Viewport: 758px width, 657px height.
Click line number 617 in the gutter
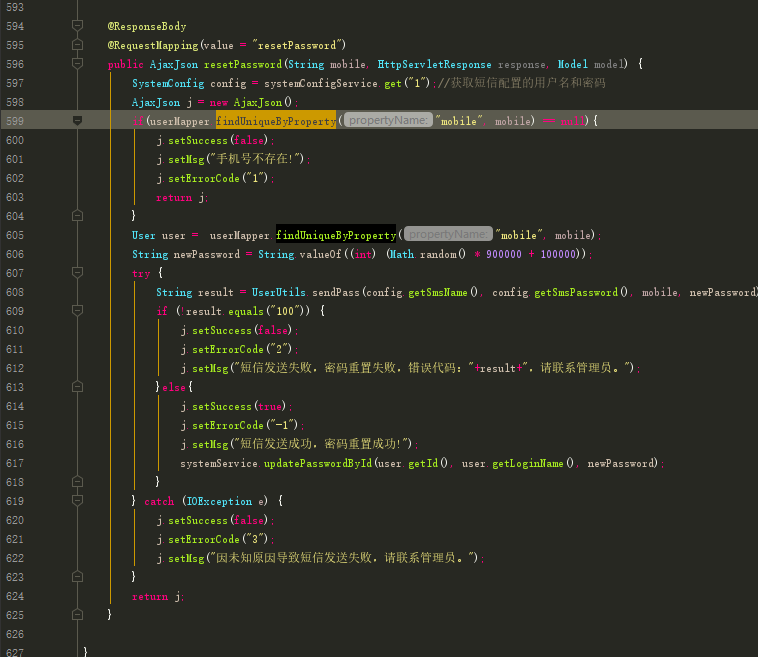coord(15,464)
